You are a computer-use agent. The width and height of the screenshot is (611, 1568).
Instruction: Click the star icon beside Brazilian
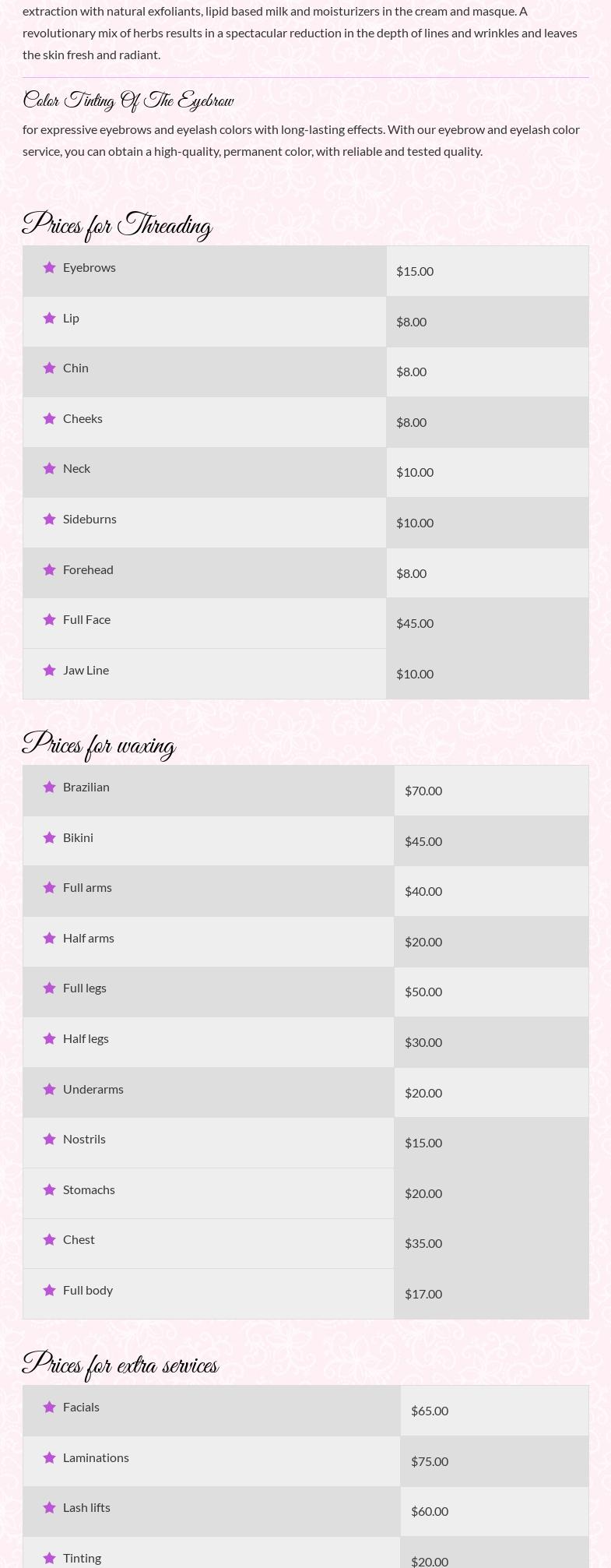tap(50, 788)
